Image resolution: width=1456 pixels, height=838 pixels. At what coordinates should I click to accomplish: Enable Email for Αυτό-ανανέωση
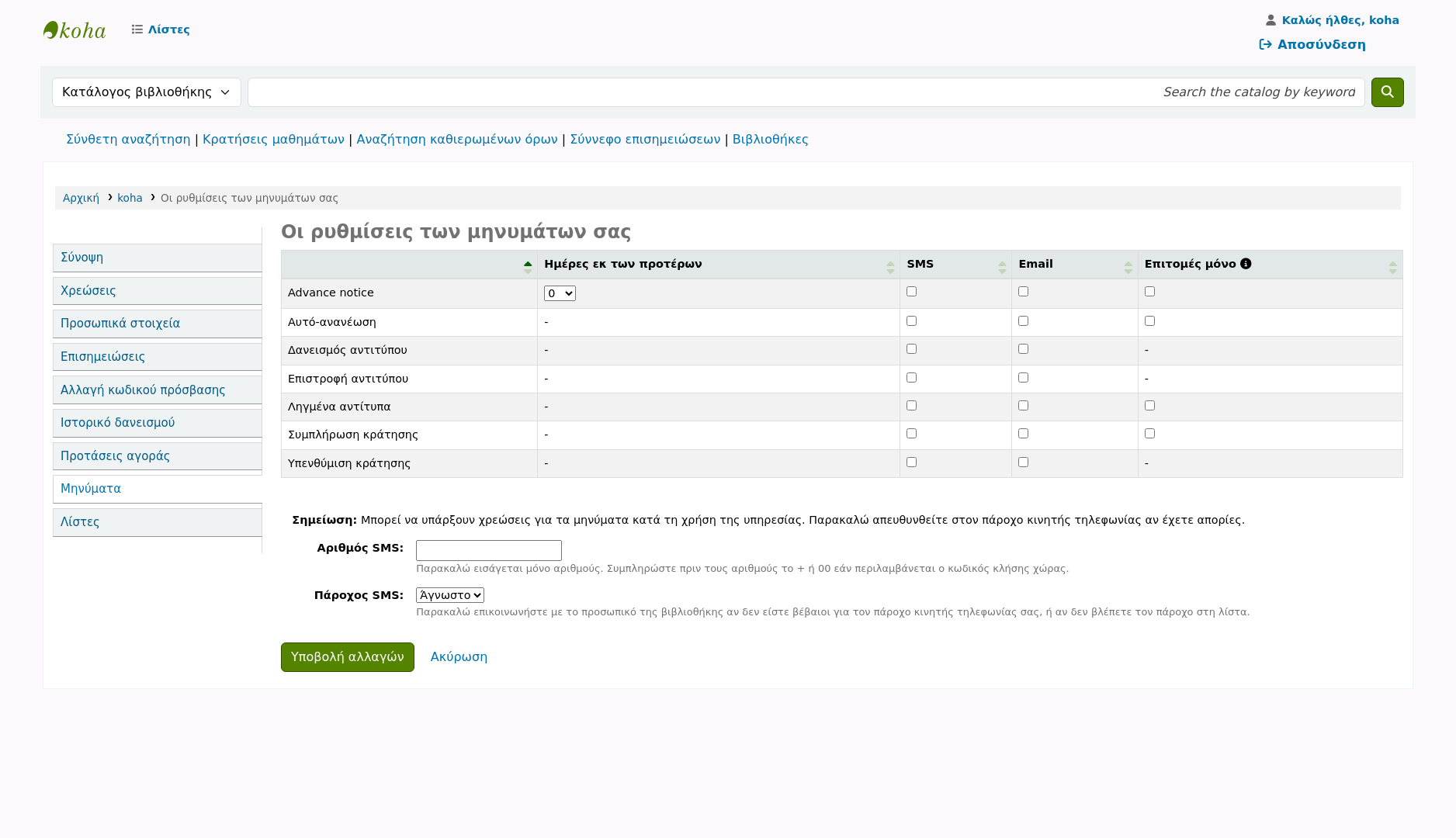pyautogui.click(x=1023, y=321)
